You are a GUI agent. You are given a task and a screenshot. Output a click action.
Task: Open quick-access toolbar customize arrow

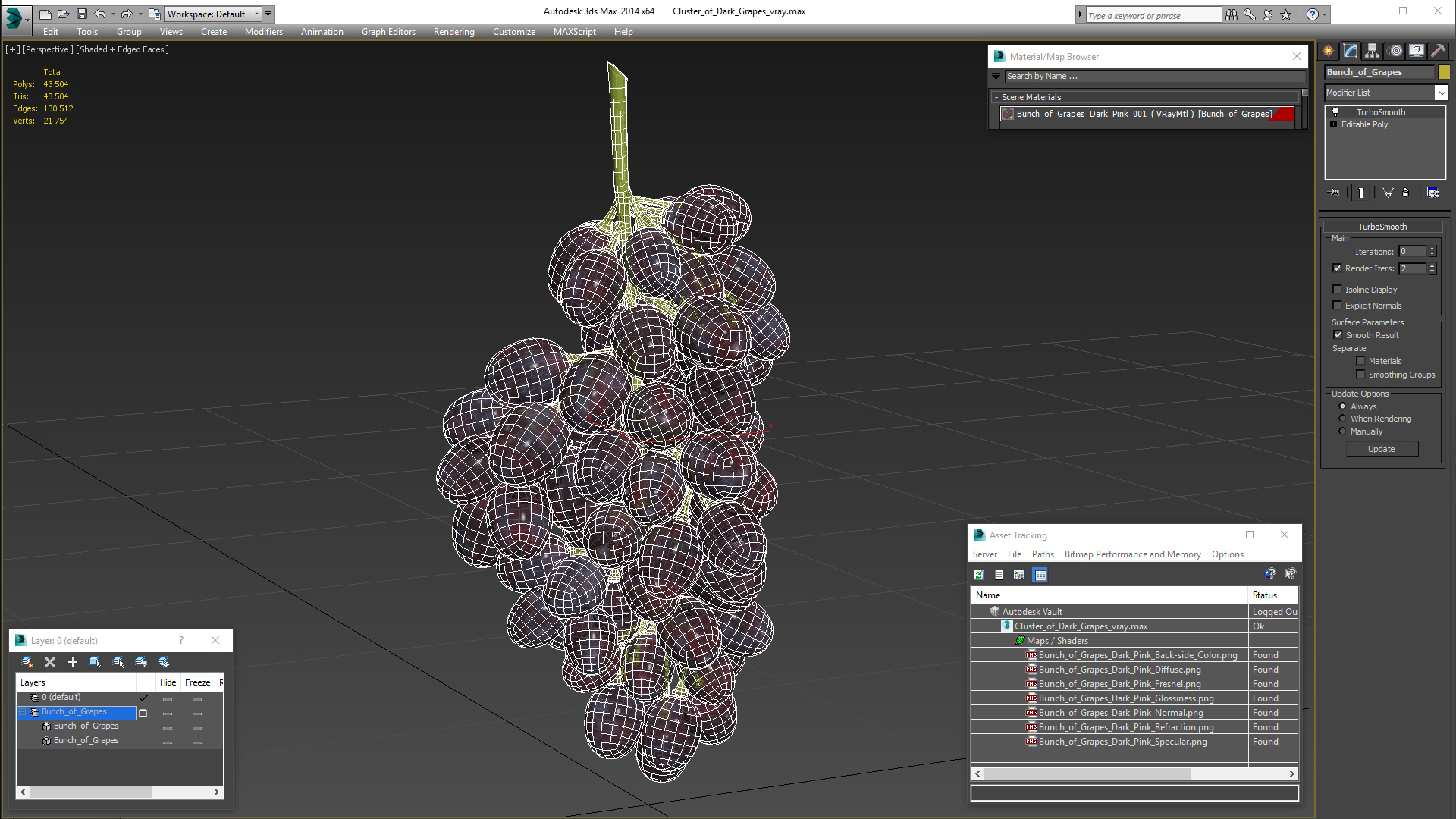point(268,14)
